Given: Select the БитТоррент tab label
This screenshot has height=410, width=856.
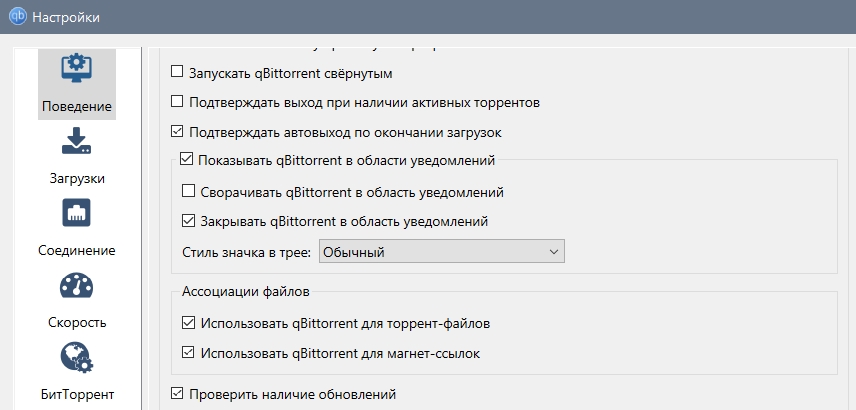Looking at the screenshot, I should point(76,394).
